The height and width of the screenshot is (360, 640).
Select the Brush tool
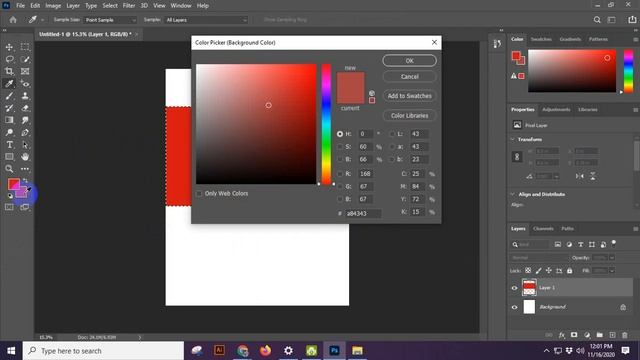click(9, 96)
